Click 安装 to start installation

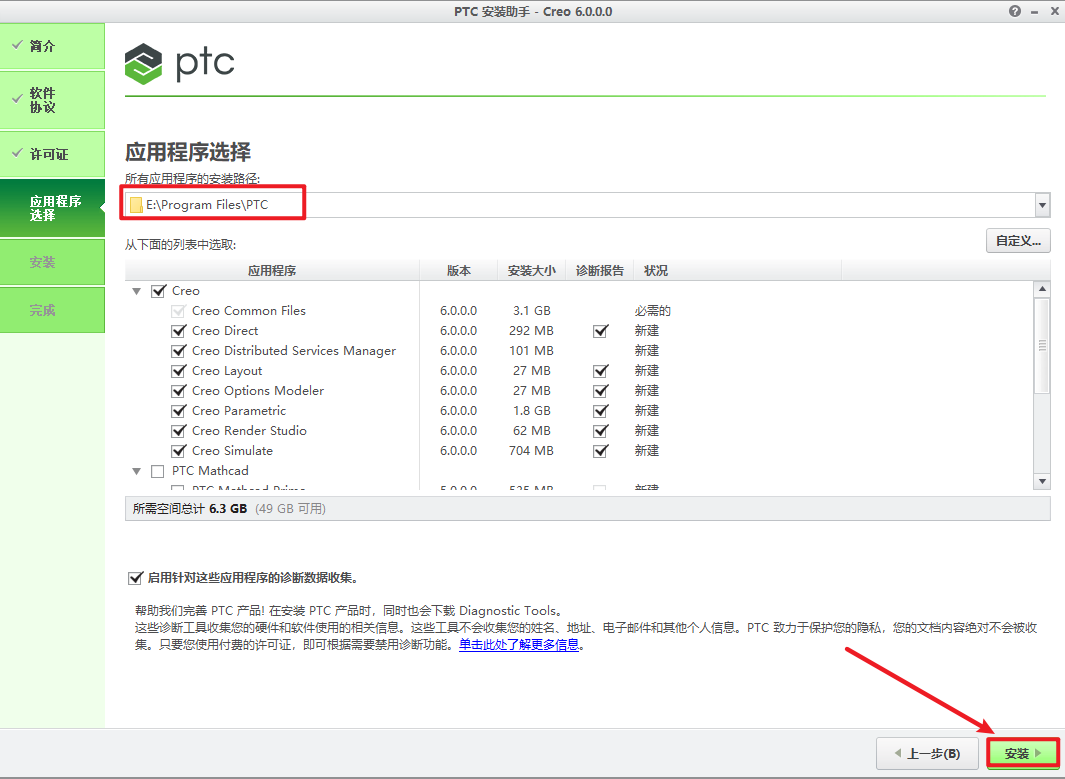(x=1022, y=753)
